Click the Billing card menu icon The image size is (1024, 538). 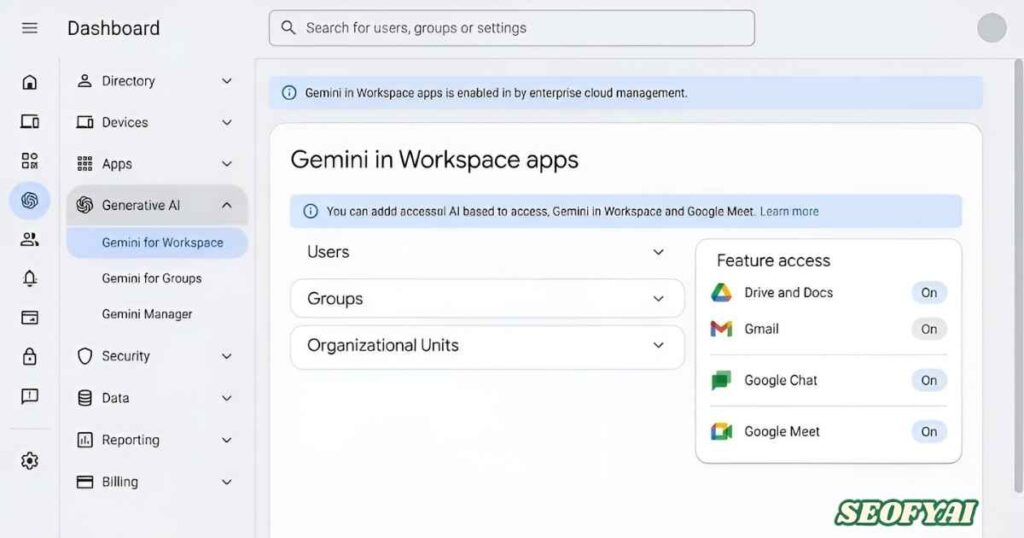(x=84, y=482)
